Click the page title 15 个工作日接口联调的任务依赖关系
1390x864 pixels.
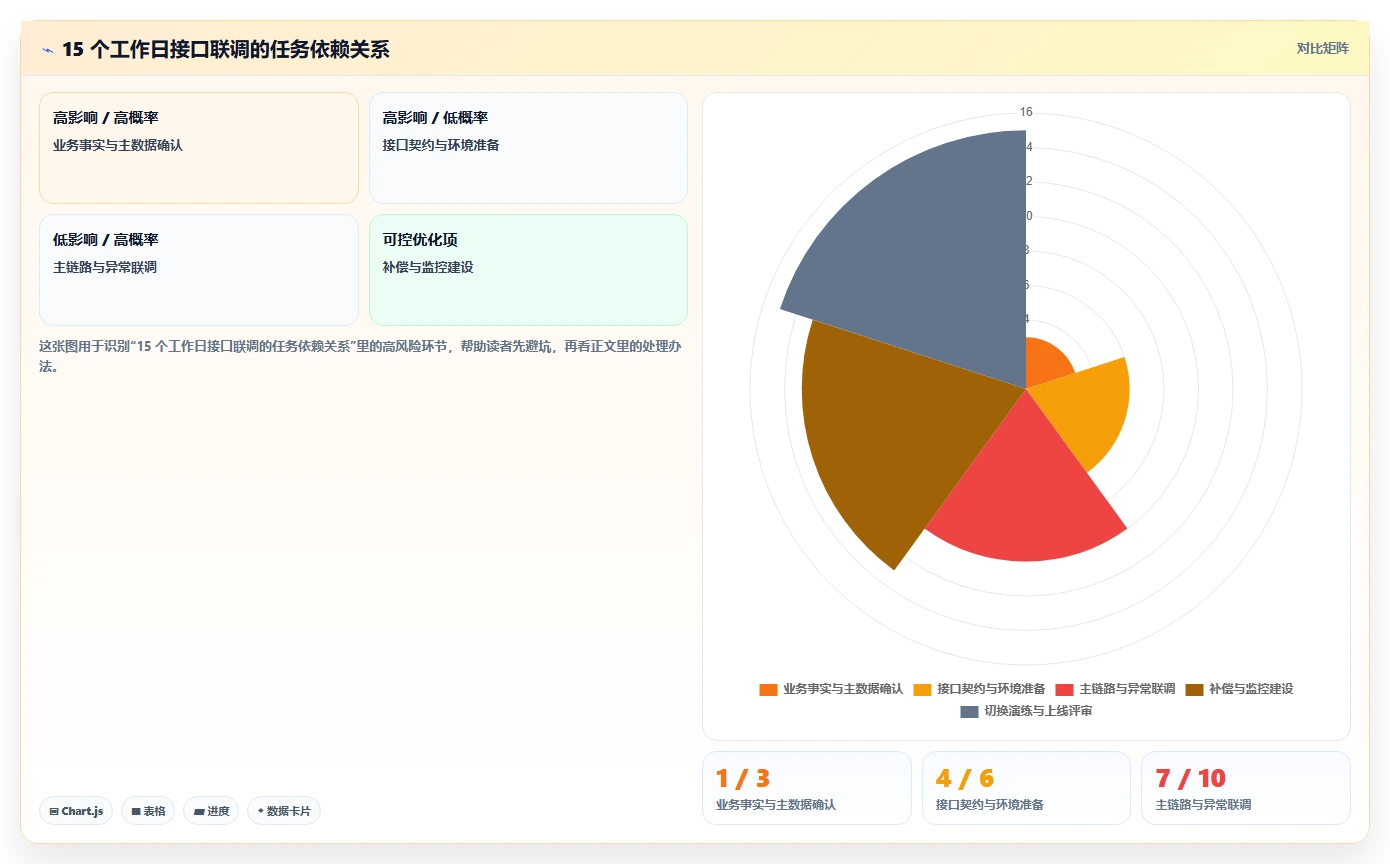[x=226, y=49]
